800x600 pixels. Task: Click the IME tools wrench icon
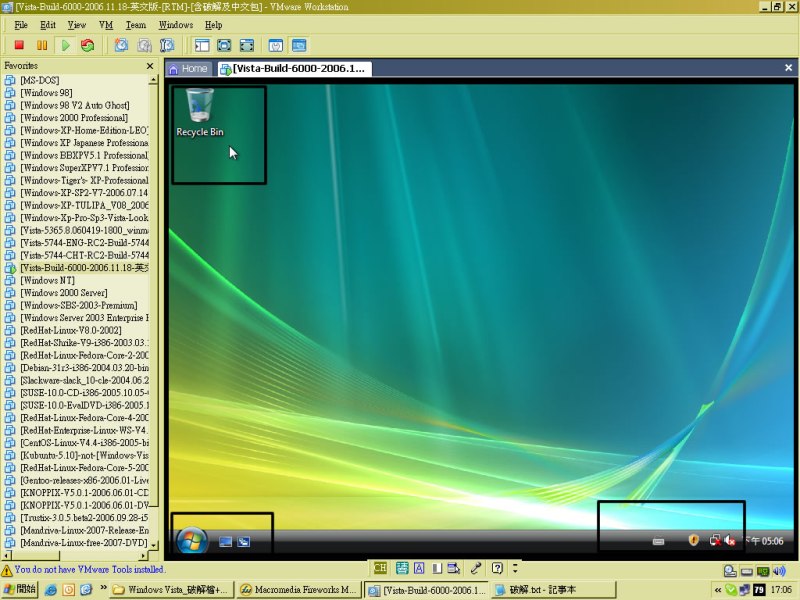click(476, 568)
